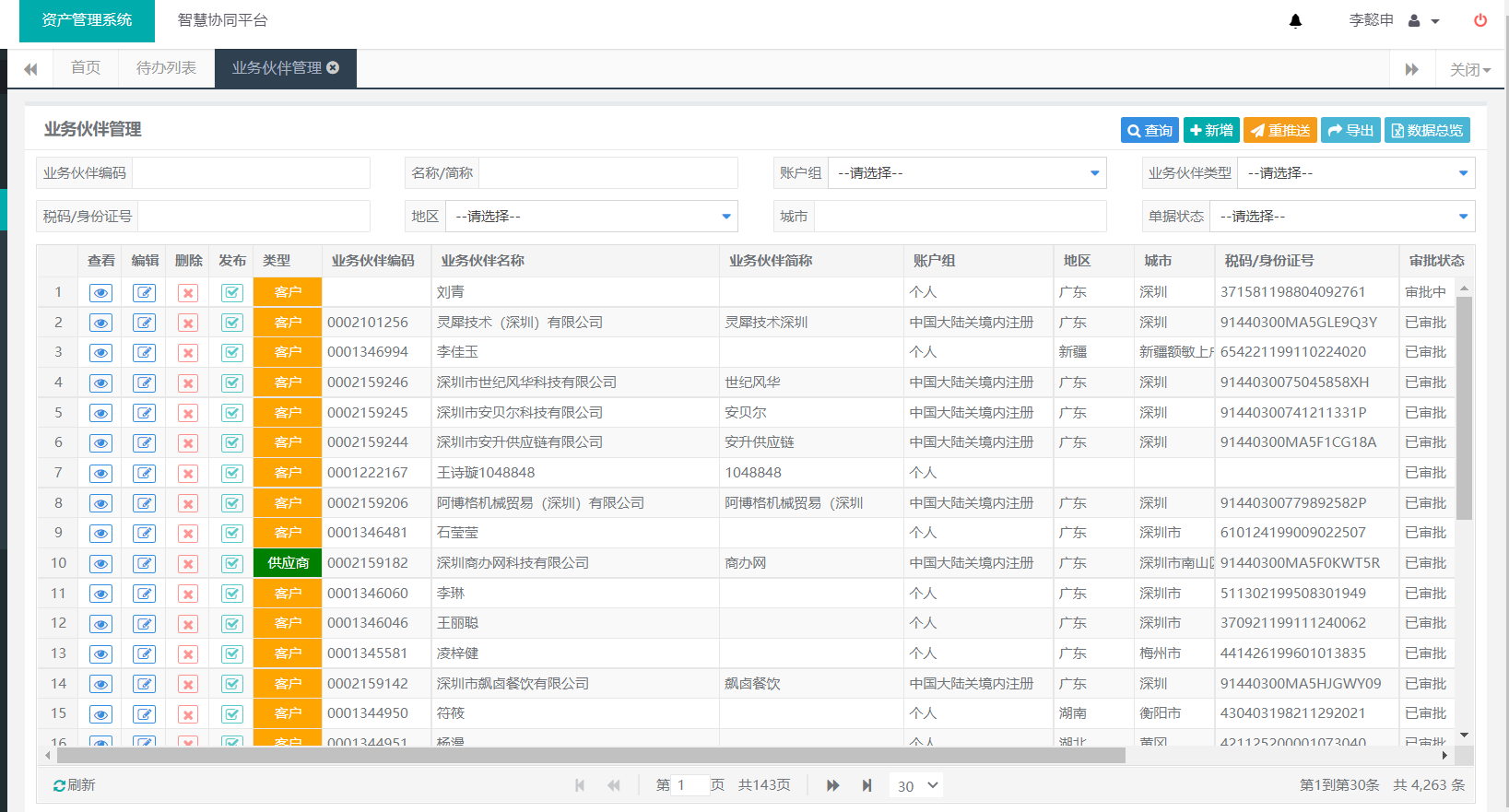This screenshot has height=812, width=1509.
Task: Close the 业务伙伴管理 tab via x icon
Action: [333, 67]
